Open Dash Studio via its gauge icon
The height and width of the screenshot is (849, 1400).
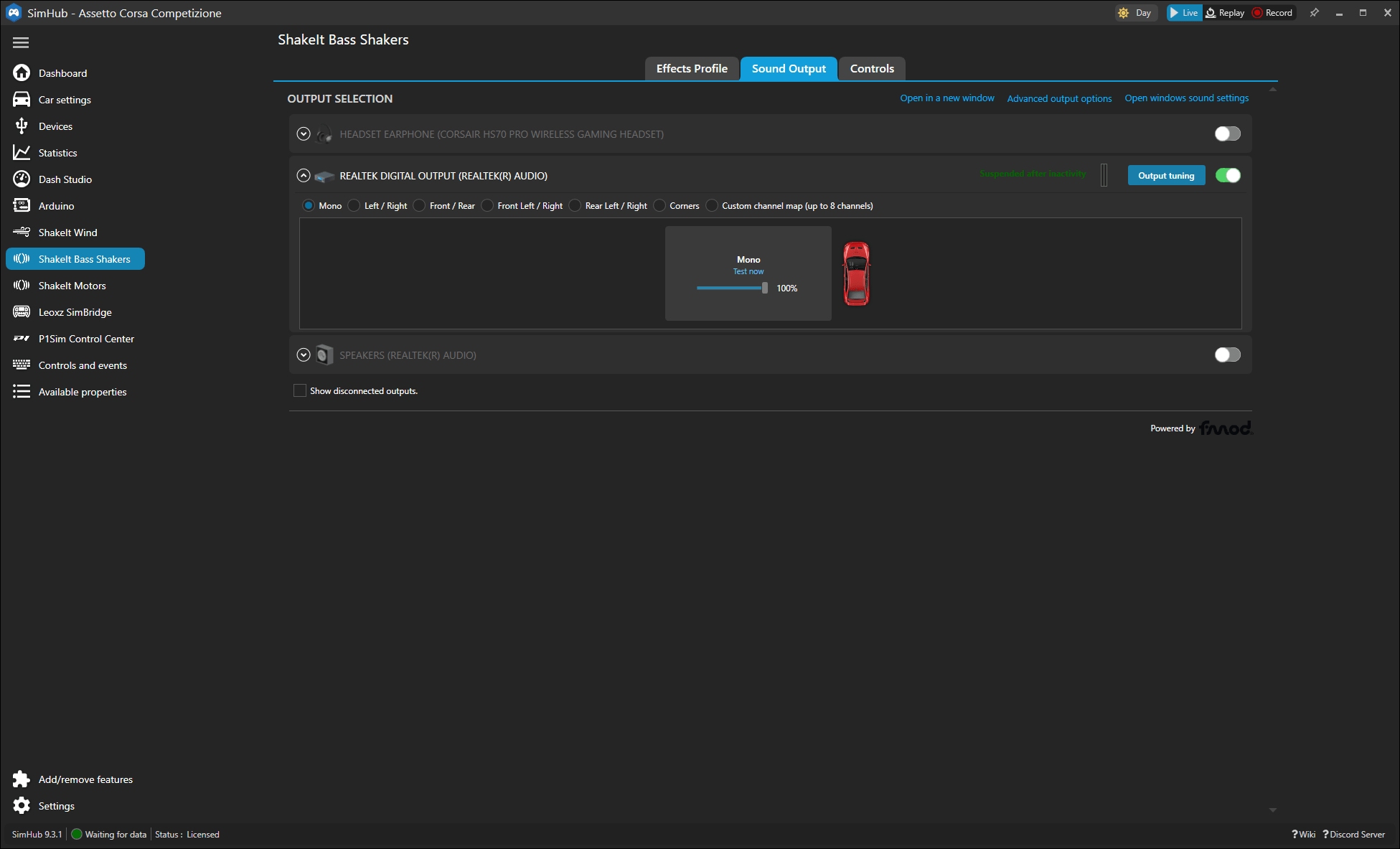pyautogui.click(x=22, y=179)
